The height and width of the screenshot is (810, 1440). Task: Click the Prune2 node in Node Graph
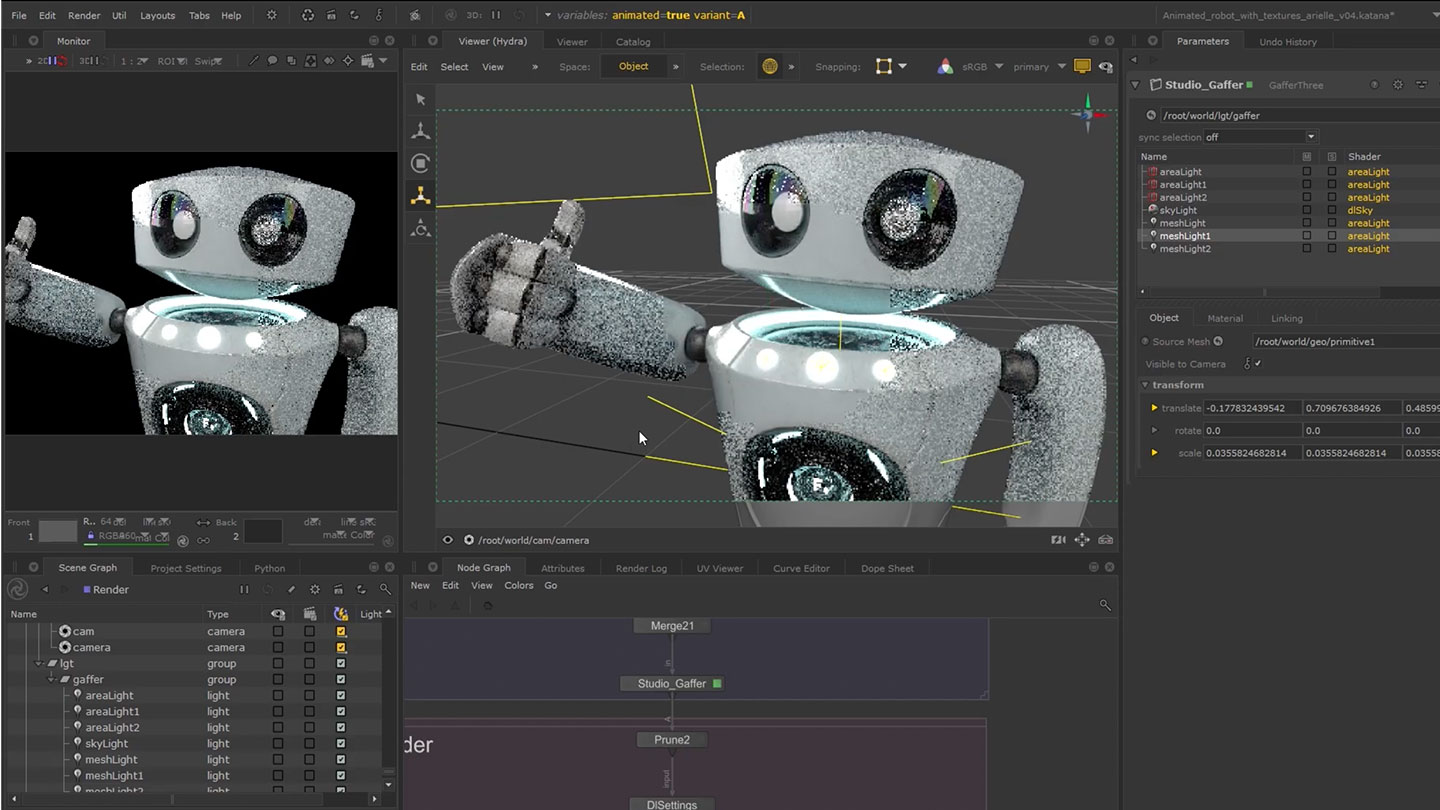point(672,740)
